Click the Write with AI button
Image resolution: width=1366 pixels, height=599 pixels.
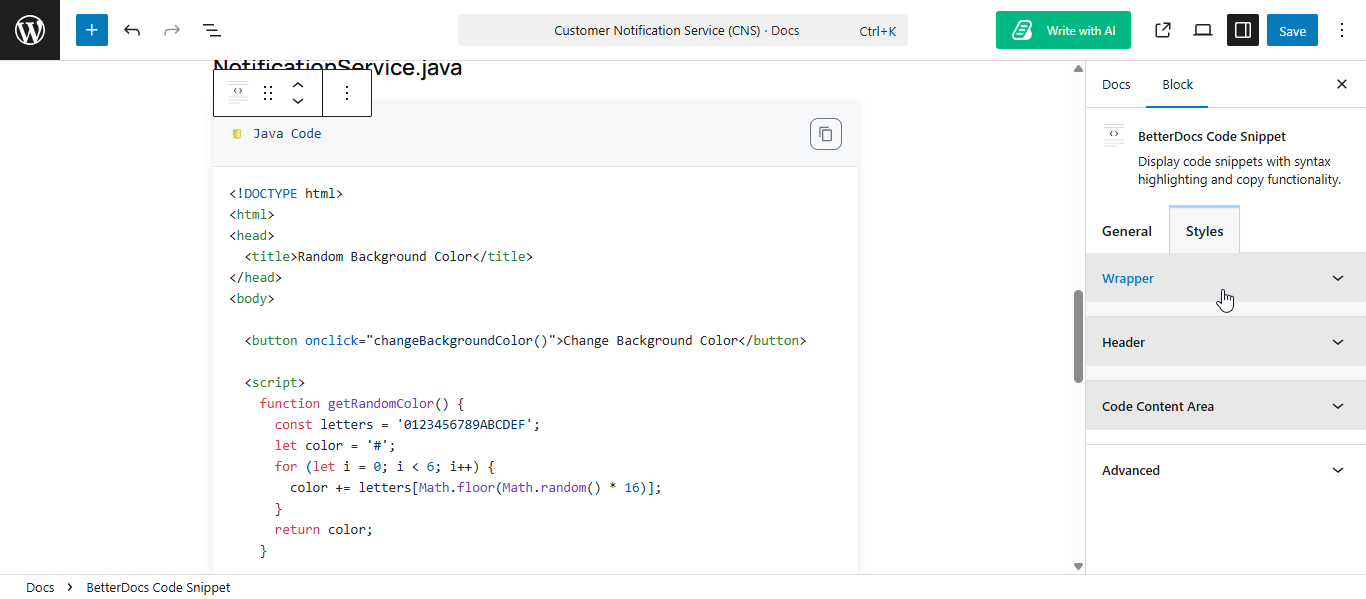[1063, 30]
